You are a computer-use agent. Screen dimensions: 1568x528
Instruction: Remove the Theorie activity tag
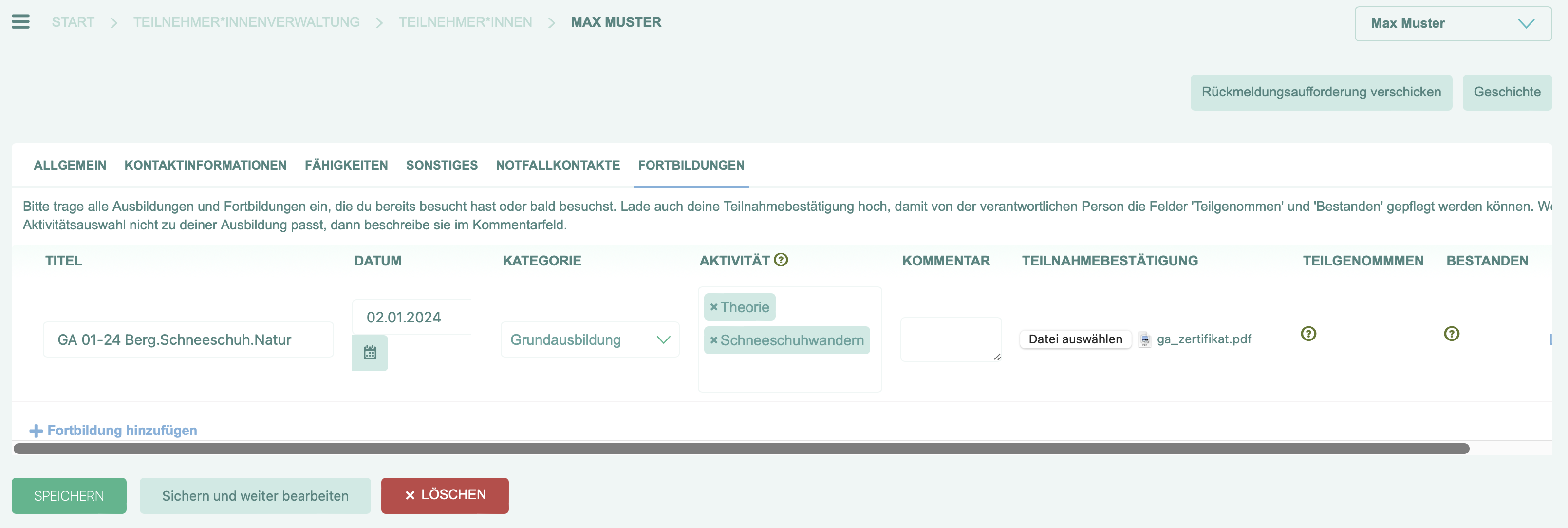tap(713, 307)
